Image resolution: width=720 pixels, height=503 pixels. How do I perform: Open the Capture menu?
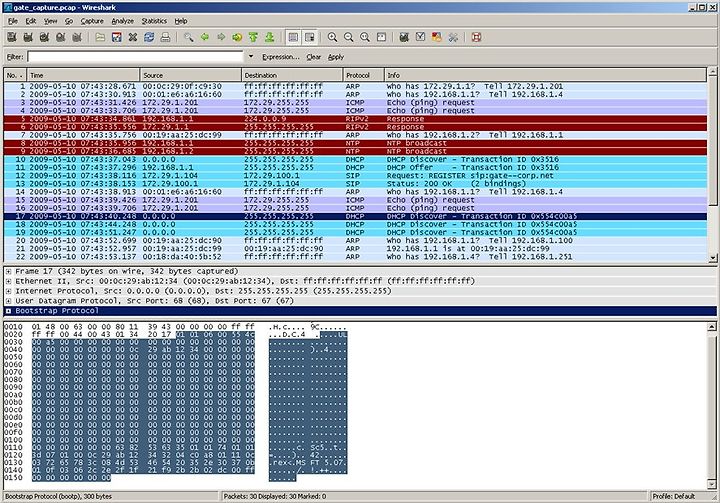[92, 21]
